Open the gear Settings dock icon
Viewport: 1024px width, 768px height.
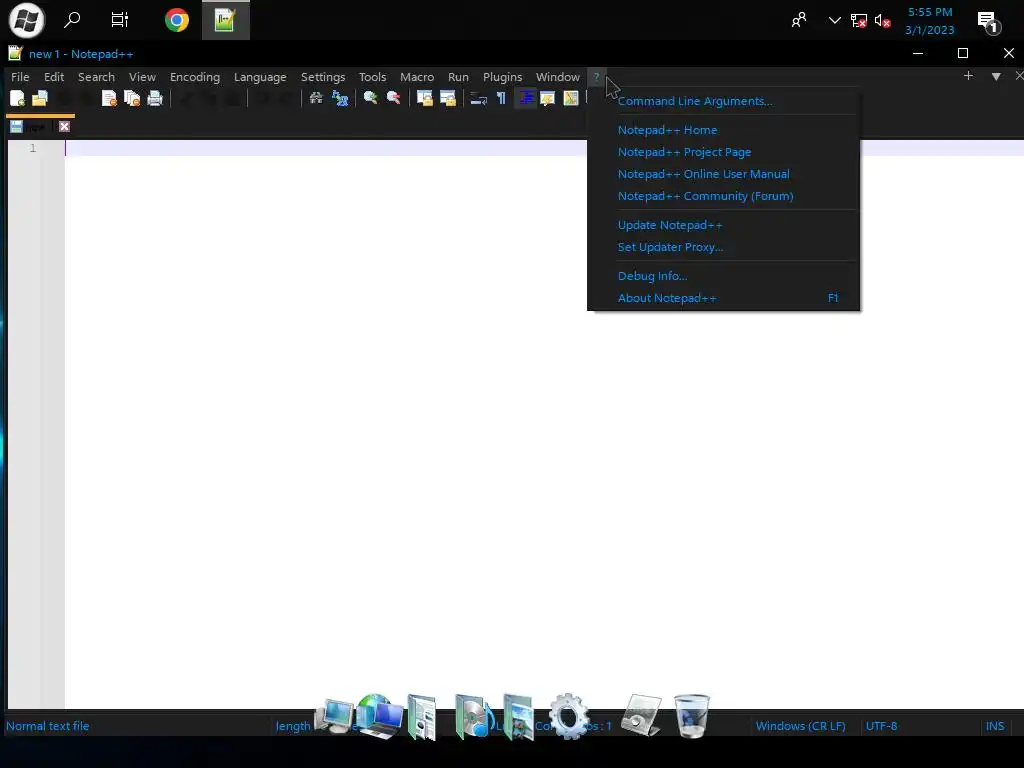pyautogui.click(x=568, y=716)
